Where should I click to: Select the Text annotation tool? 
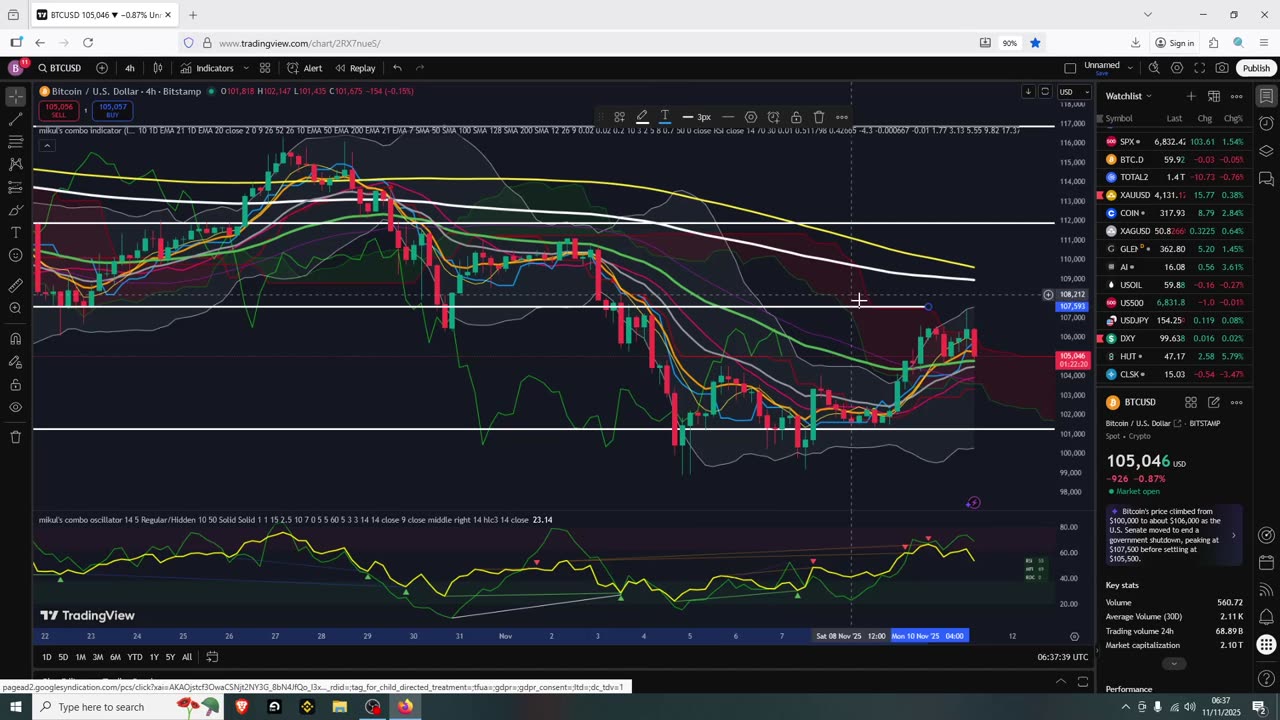click(15, 232)
